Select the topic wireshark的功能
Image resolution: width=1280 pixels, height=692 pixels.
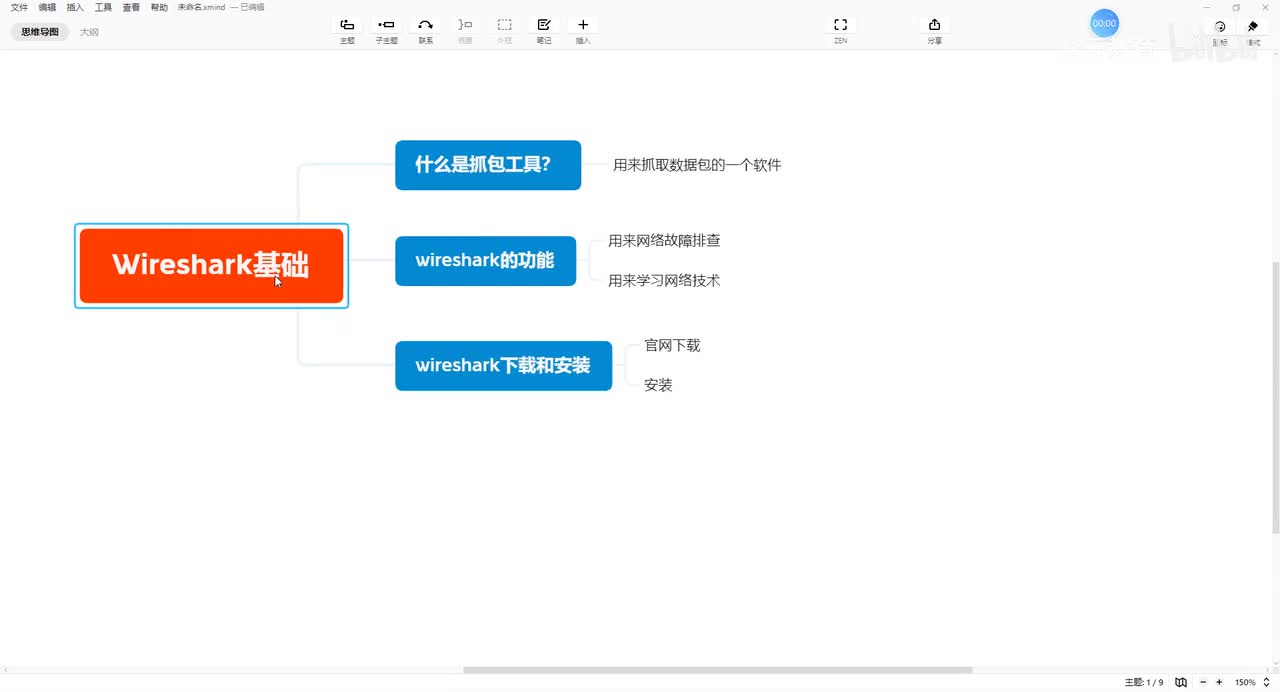tap(485, 261)
